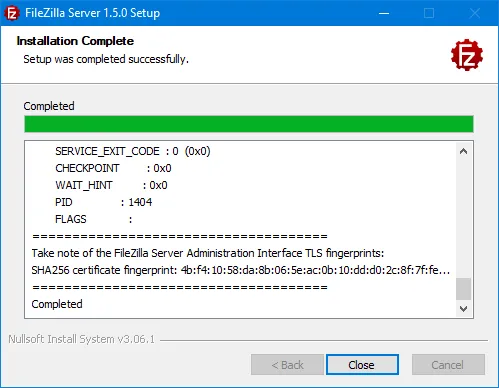The width and height of the screenshot is (499, 388).
Task: Select the final Completed line in the log
Action: coord(57,304)
